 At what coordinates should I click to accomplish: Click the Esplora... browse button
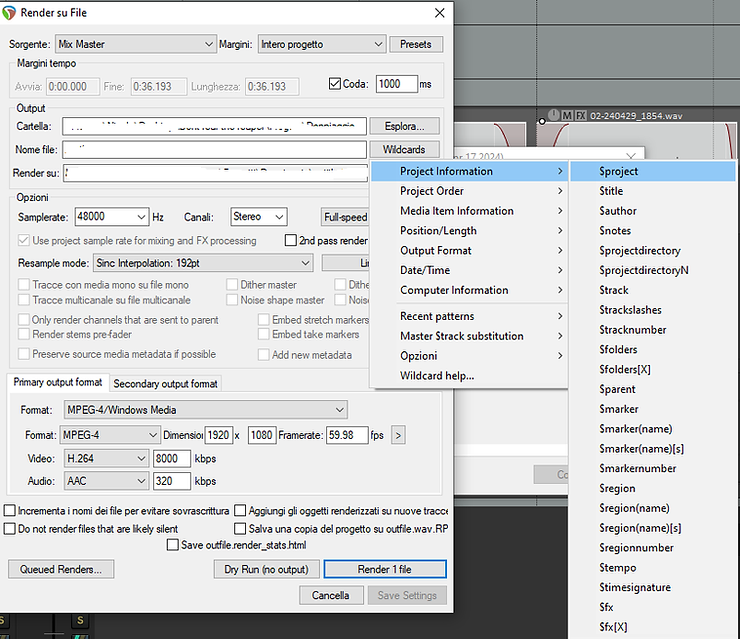pos(404,126)
